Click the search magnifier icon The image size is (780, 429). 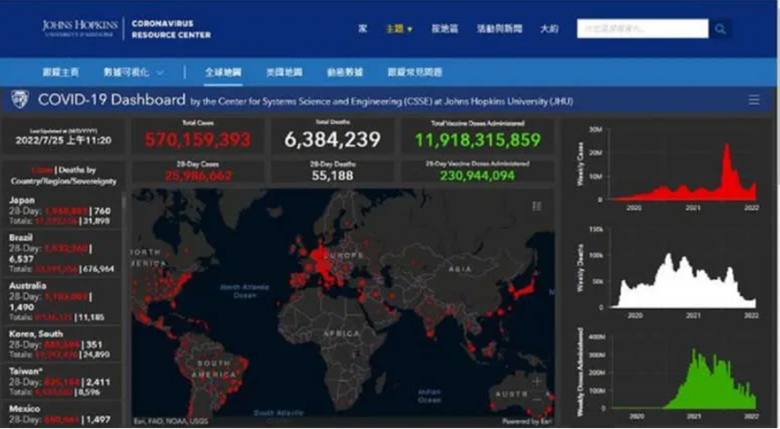pos(720,29)
